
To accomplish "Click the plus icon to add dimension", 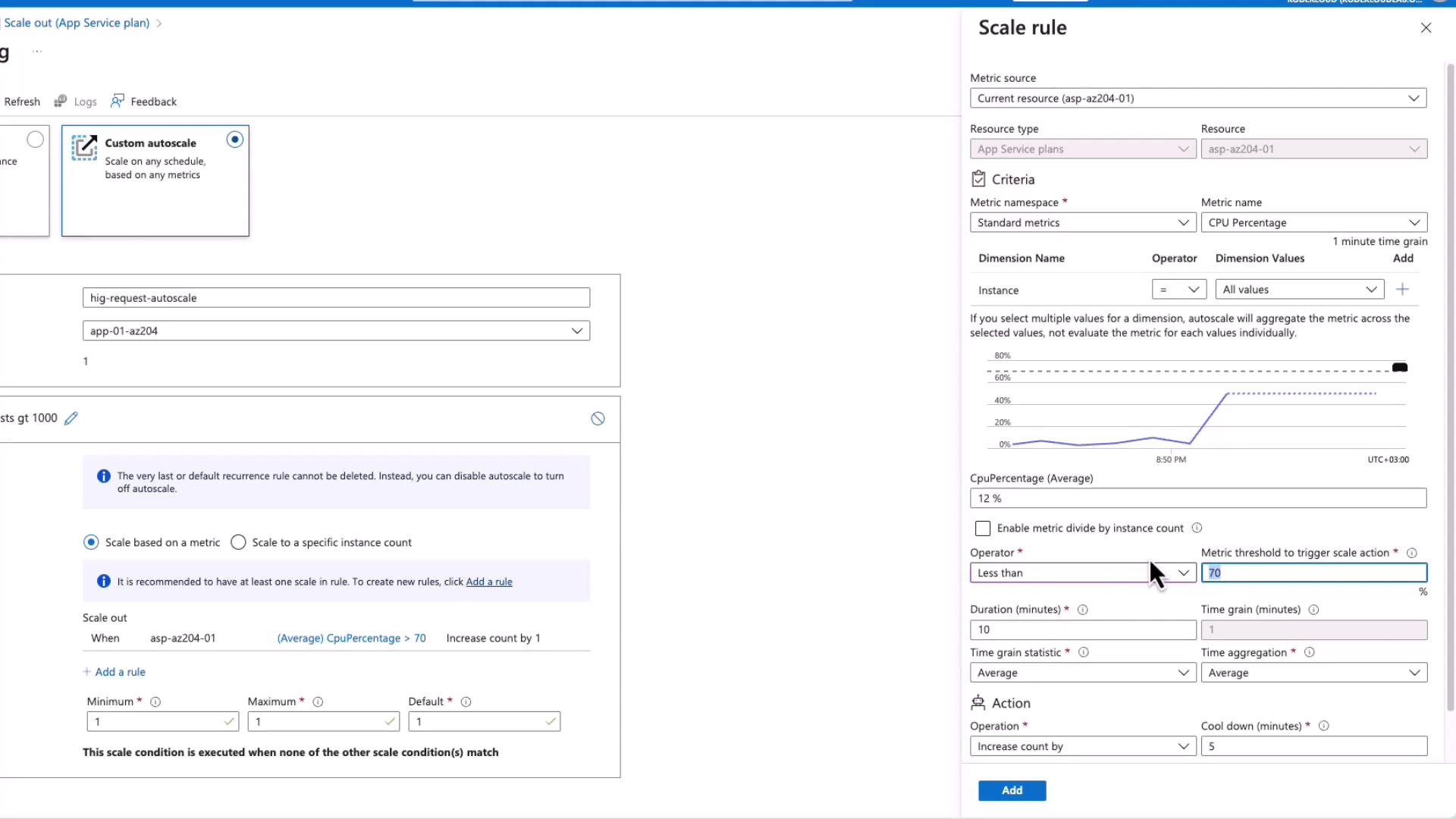I will [x=1402, y=290].
